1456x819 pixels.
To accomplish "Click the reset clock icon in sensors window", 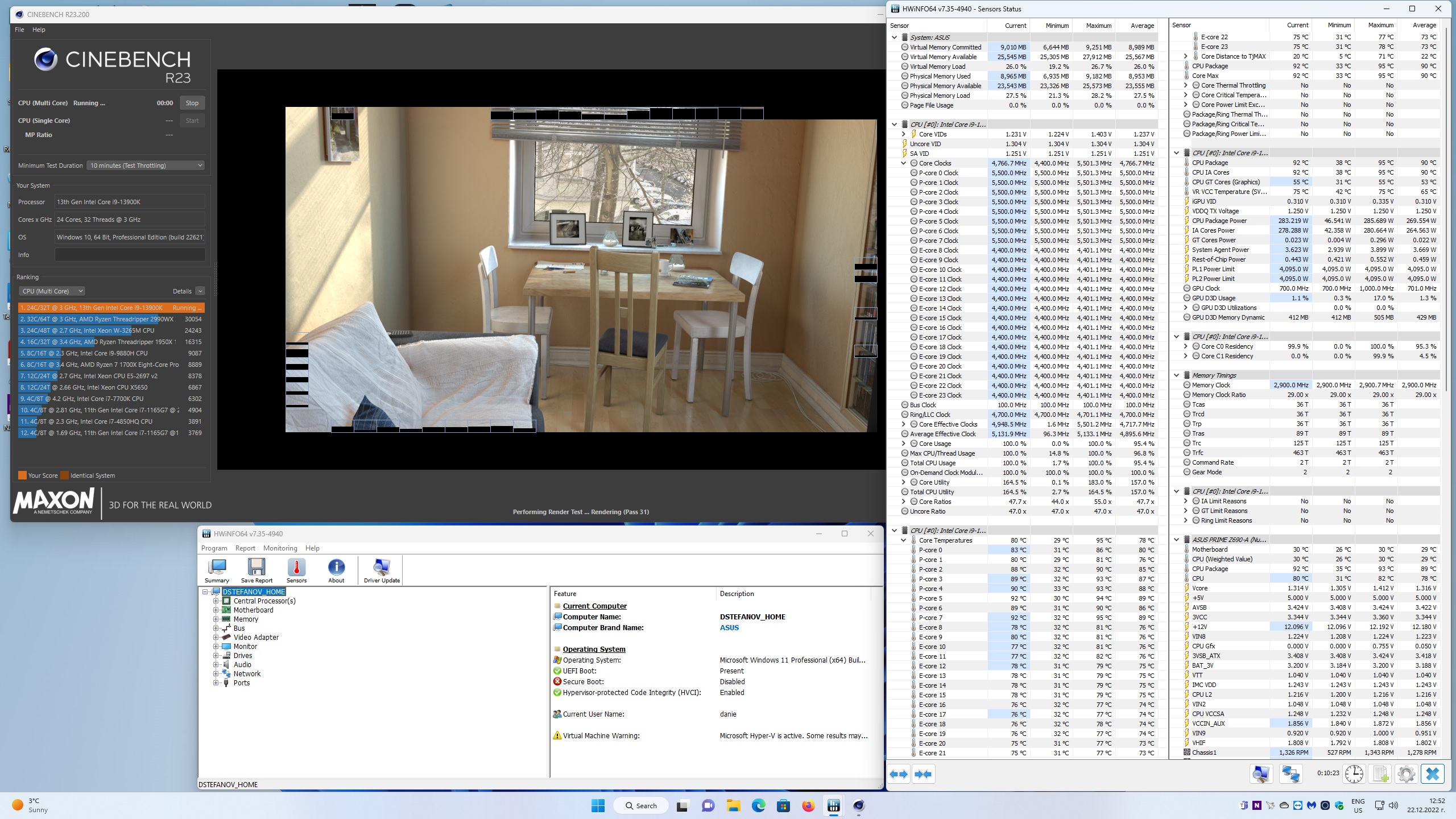I will click(x=1354, y=774).
